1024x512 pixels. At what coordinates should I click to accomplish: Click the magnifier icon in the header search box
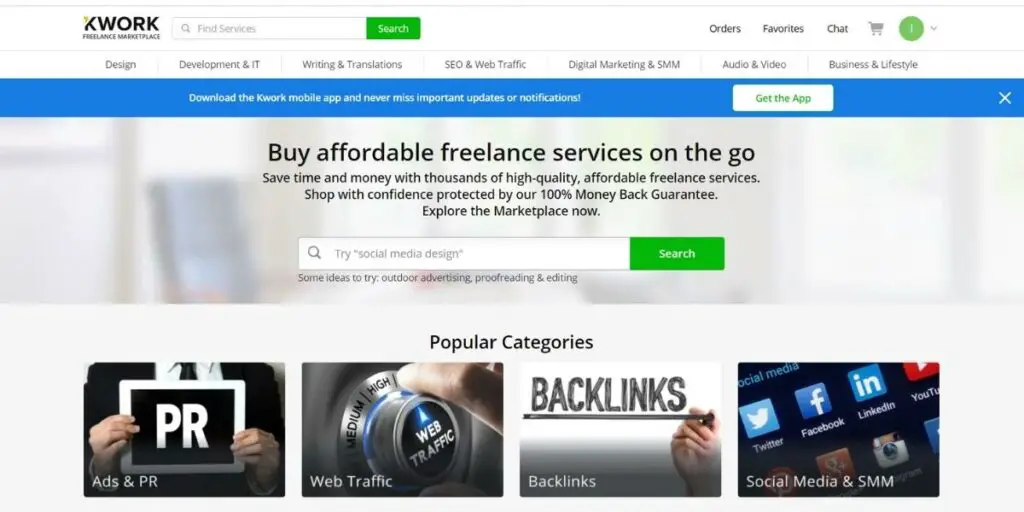186,29
